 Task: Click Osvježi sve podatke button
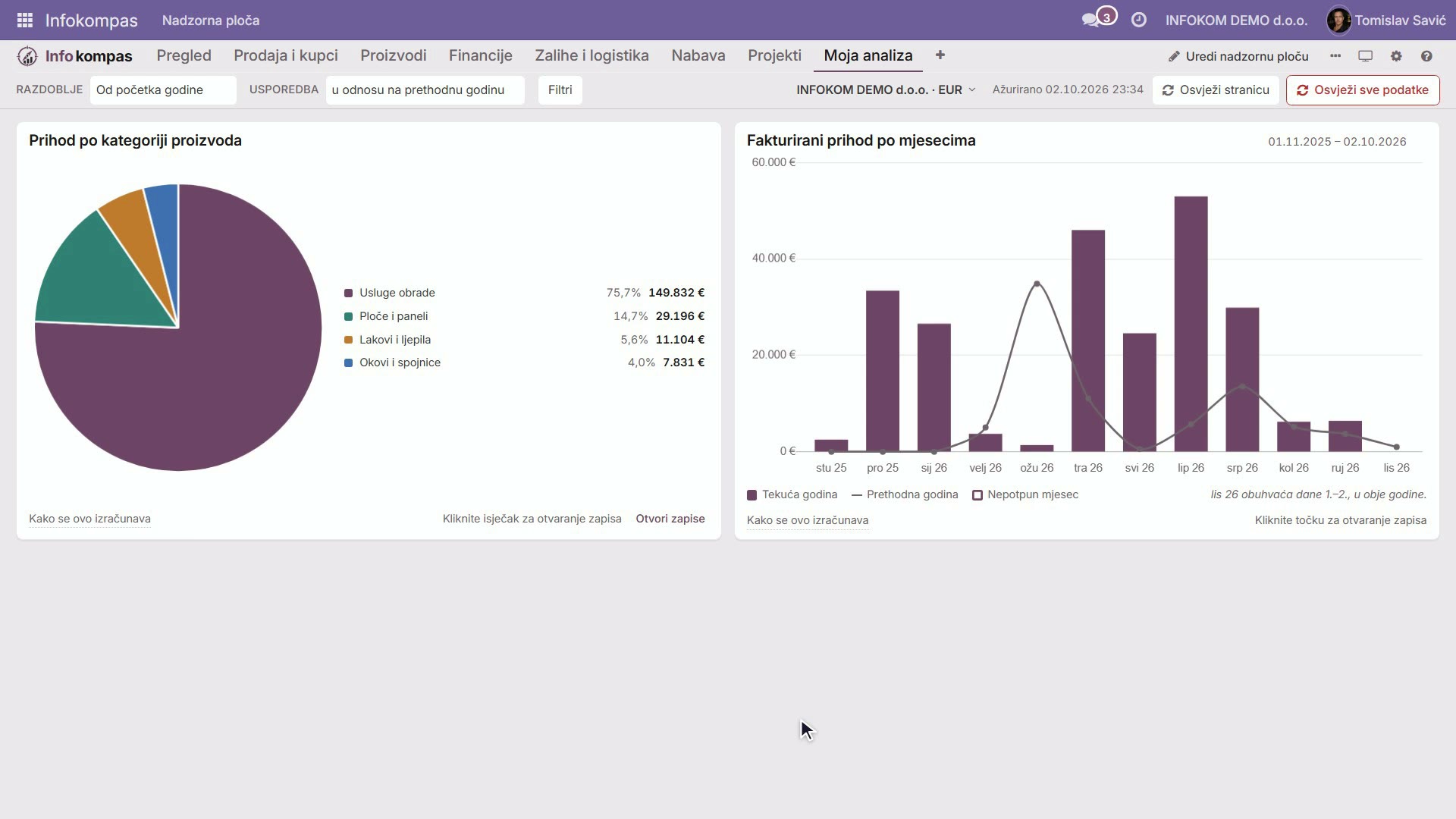click(x=1363, y=90)
